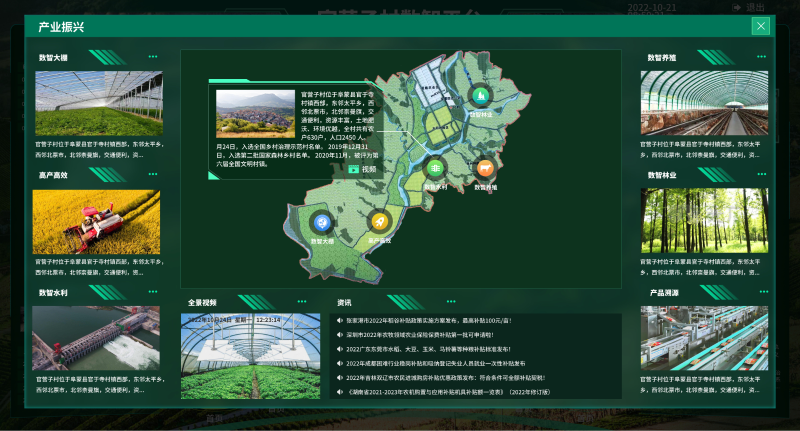Select the 数智水利 marker on the map
This screenshot has height=431, width=800.
click(435, 168)
